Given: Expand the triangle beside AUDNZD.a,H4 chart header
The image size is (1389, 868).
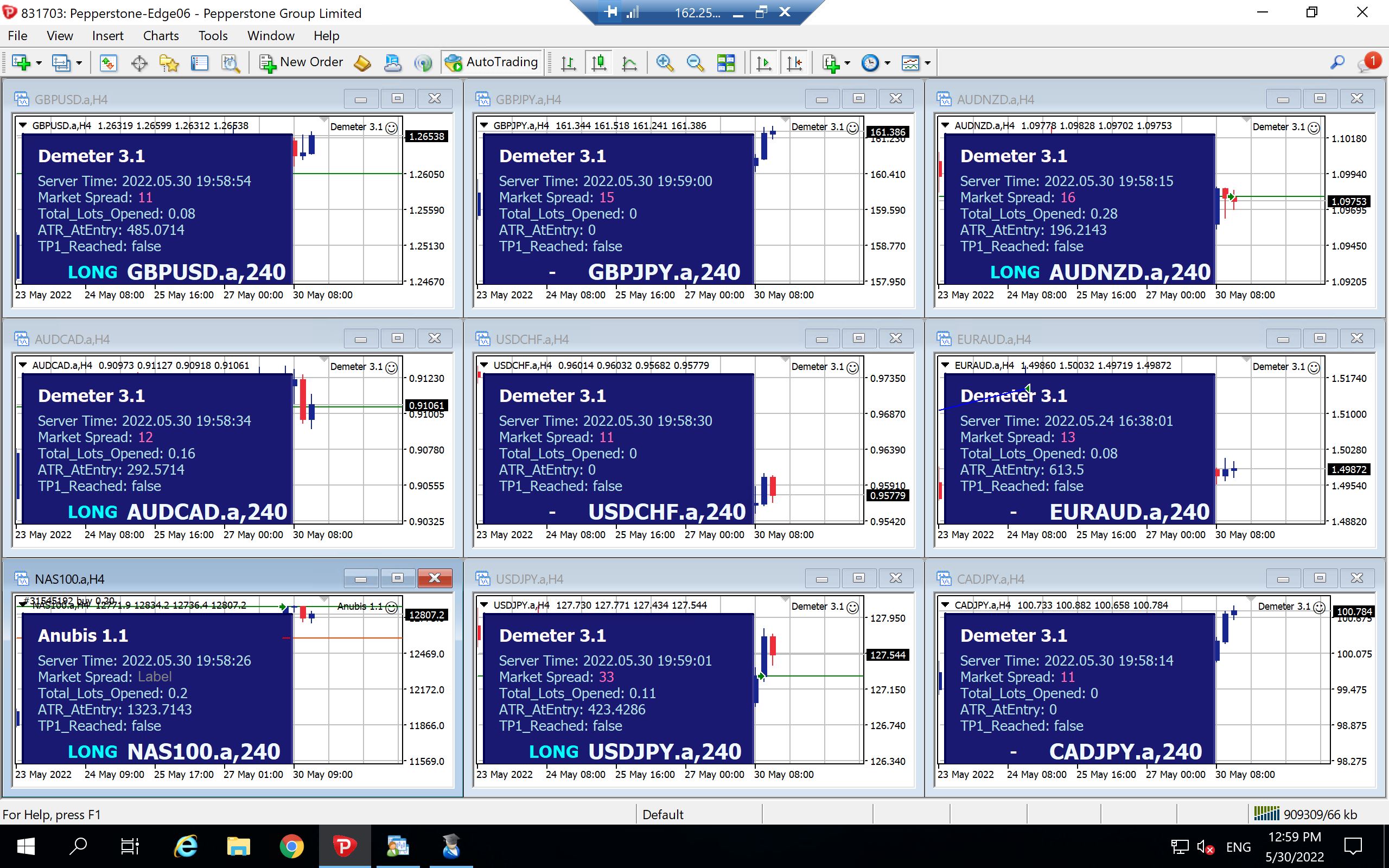Looking at the screenshot, I should [945, 125].
